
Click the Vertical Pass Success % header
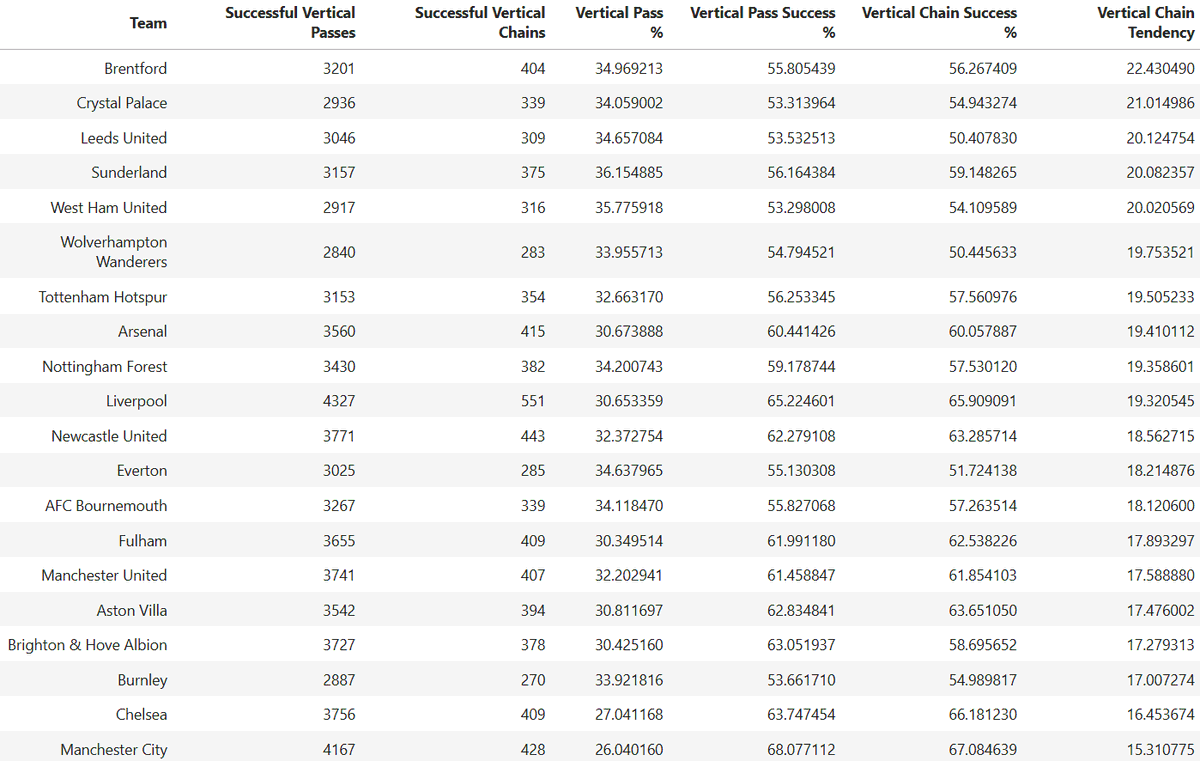763,23
